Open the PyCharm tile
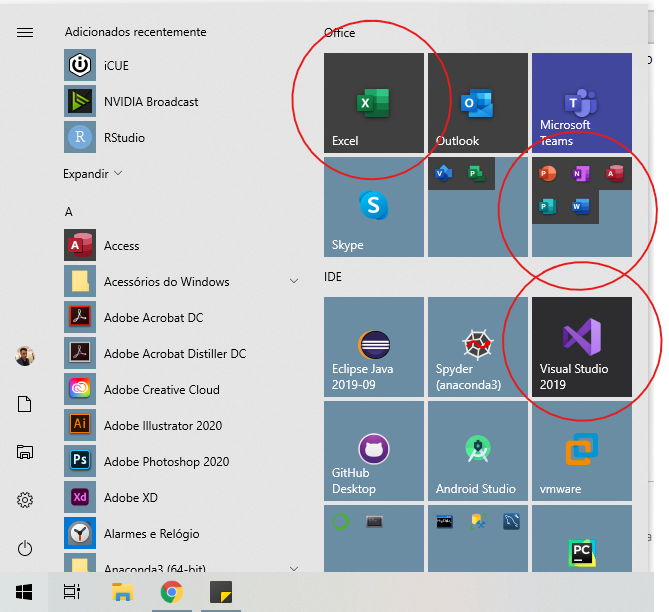The width and height of the screenshot is (669, 612). 582,539
